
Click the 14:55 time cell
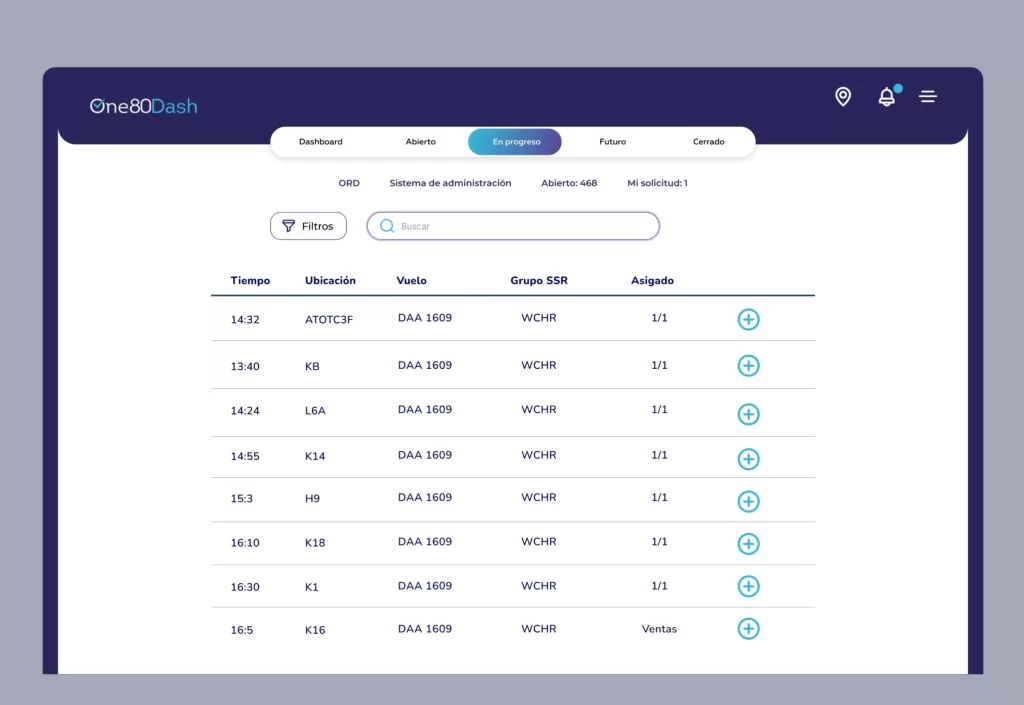[245, 456]
